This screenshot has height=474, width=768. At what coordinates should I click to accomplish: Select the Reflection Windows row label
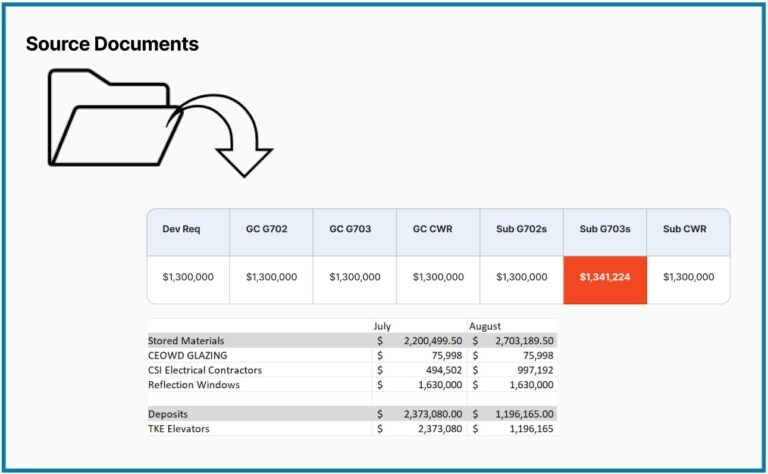coord(194,385)
